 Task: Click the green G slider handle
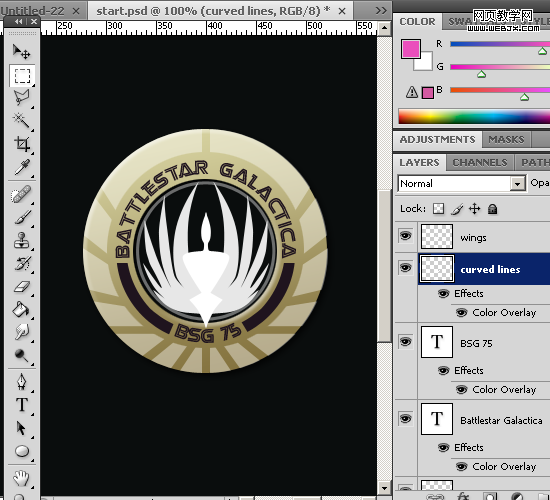click(482, 74)
